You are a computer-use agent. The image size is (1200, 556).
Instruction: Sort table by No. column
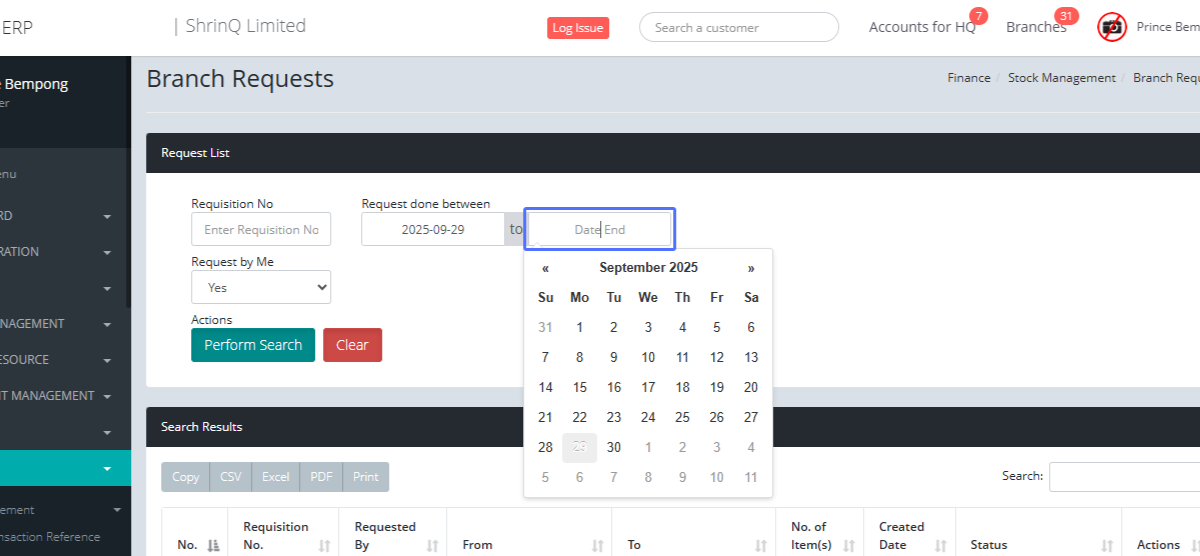pyautogui.click(x=213, y=545)
